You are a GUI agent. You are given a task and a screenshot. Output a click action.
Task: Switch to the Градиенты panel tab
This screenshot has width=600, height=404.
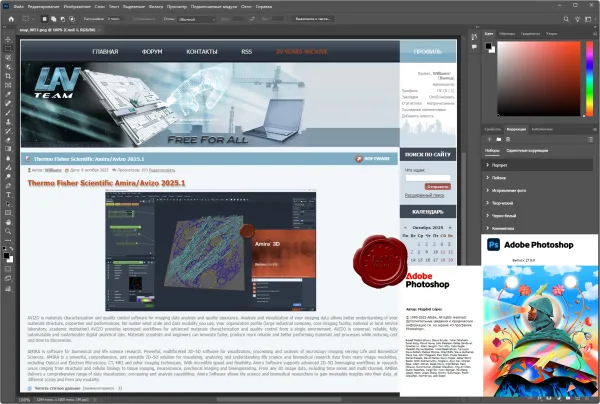[530, 34]
